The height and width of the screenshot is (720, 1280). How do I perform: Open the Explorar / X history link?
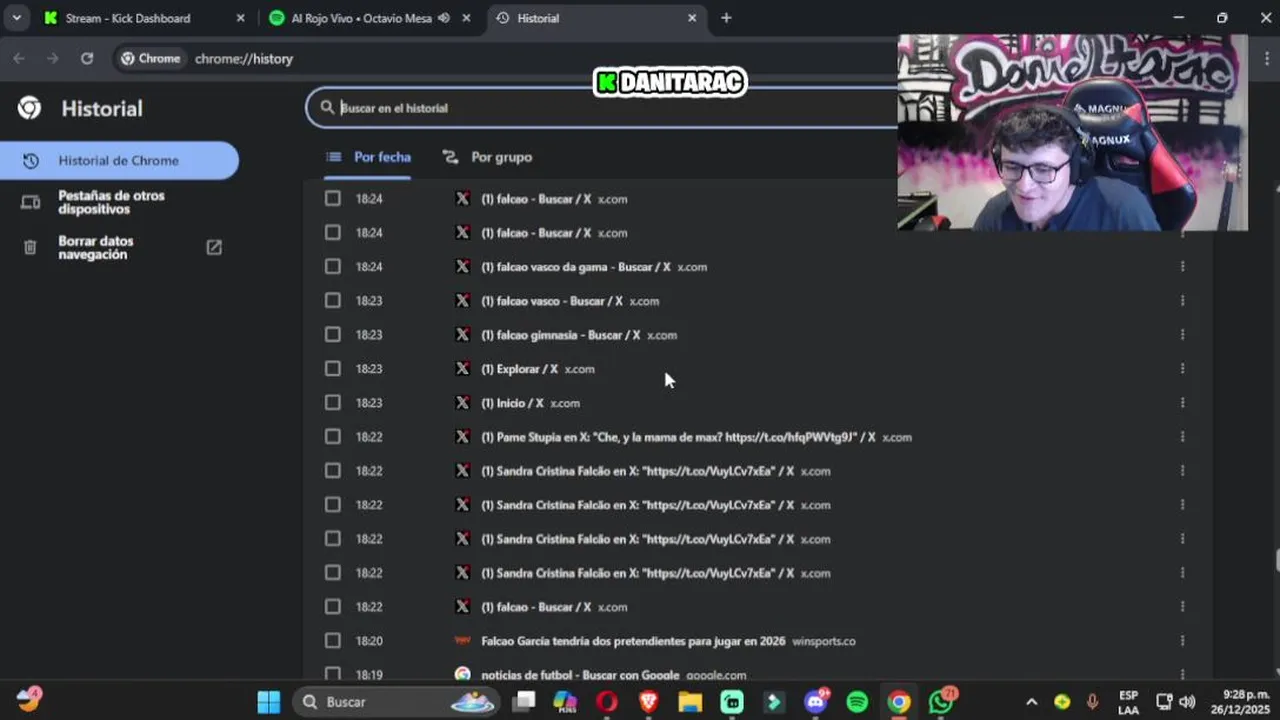(519, 369)
